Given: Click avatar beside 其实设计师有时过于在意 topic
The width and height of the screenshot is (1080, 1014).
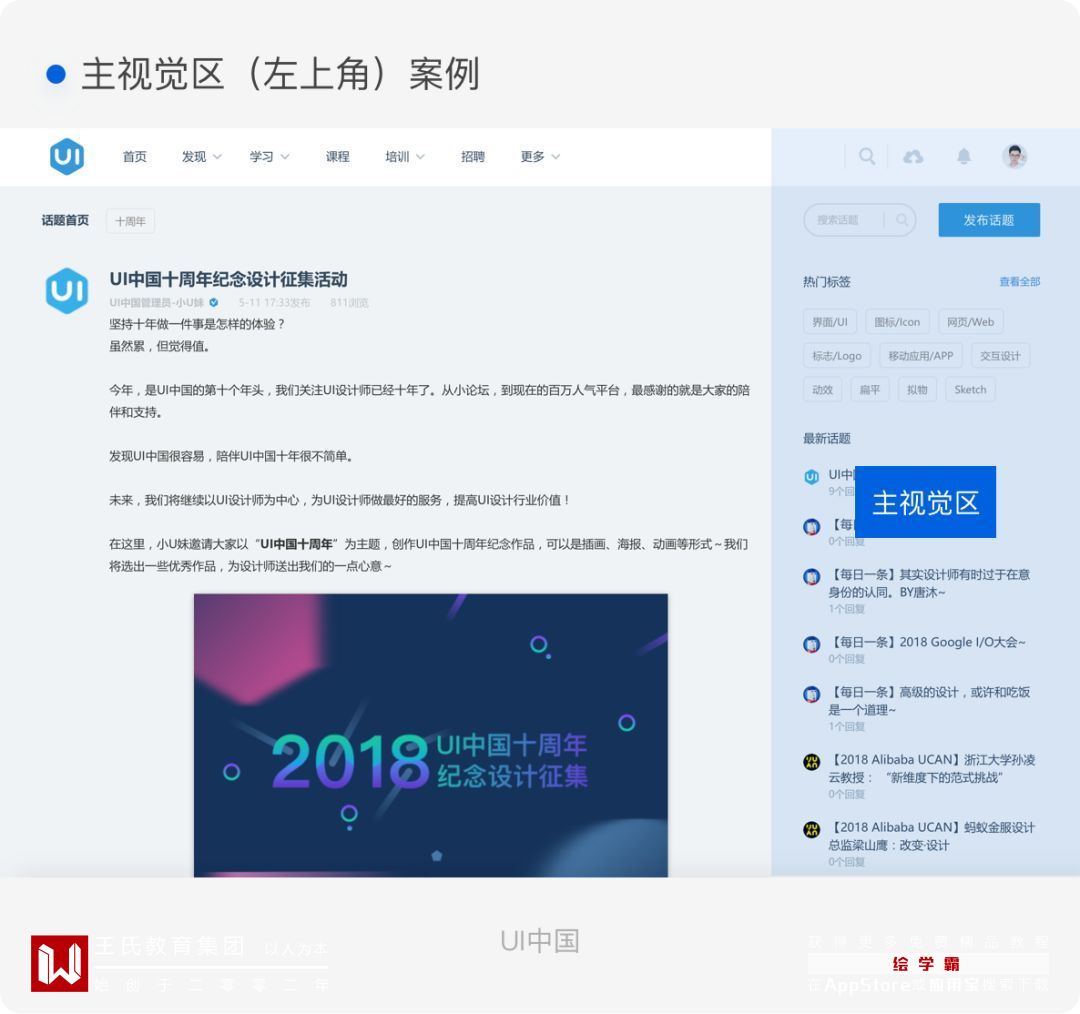Looking at the screenshot, I should click(811, 577).
